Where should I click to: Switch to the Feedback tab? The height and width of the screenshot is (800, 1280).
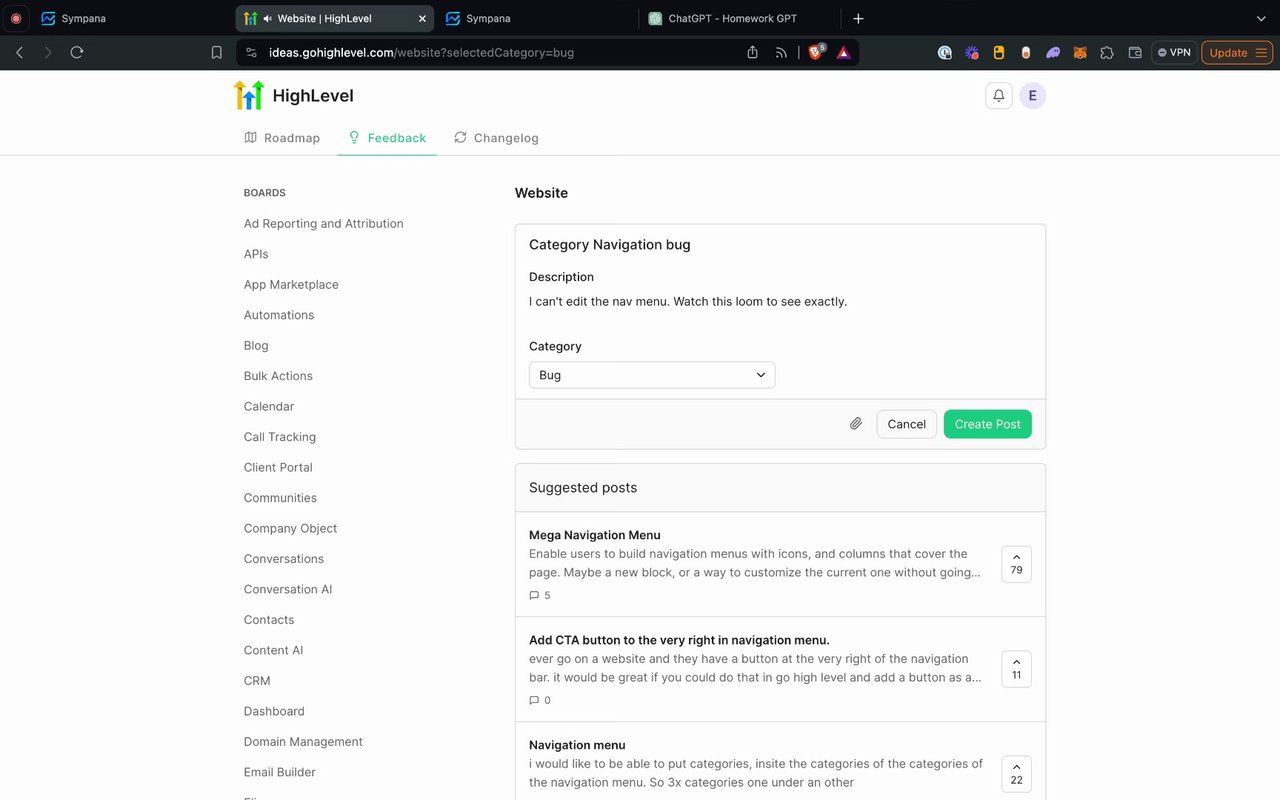click(387, 138)
